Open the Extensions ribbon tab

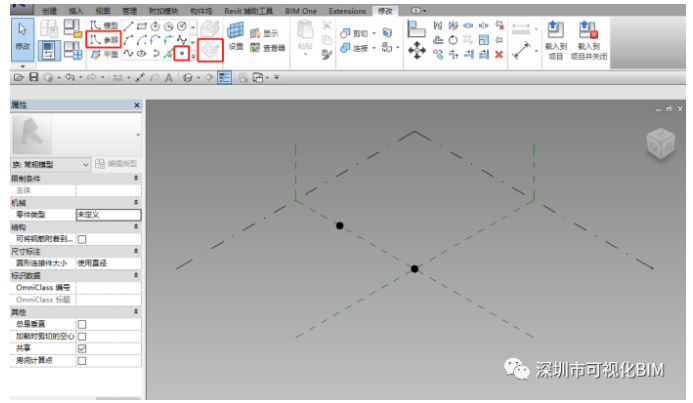coord(347,11)
